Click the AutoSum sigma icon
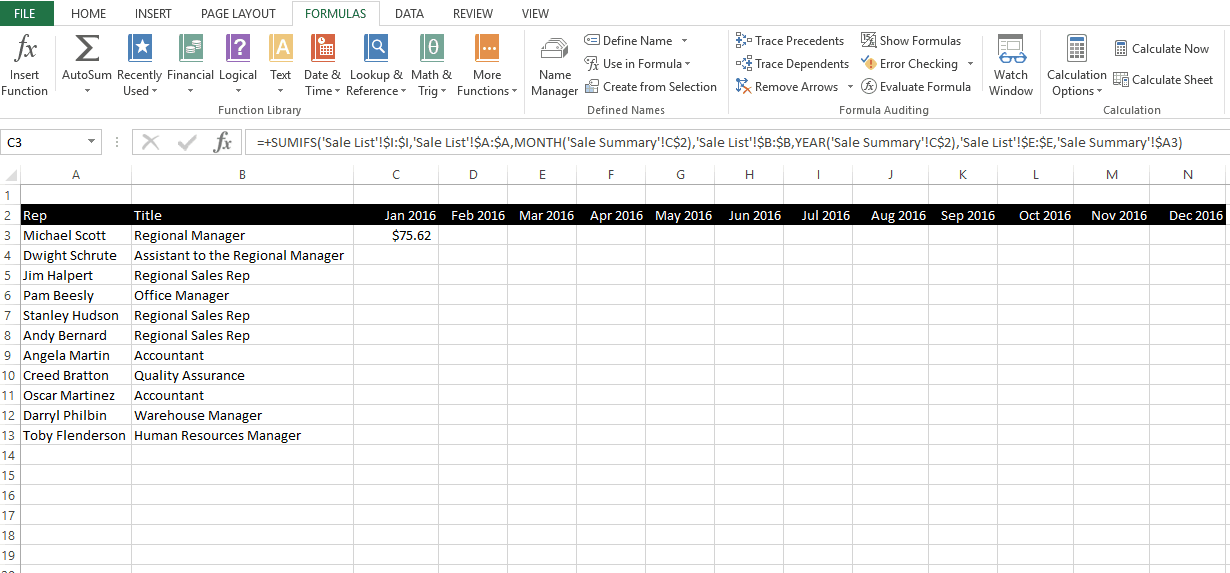The image size is (1230, 573). (x=87, y=48)
